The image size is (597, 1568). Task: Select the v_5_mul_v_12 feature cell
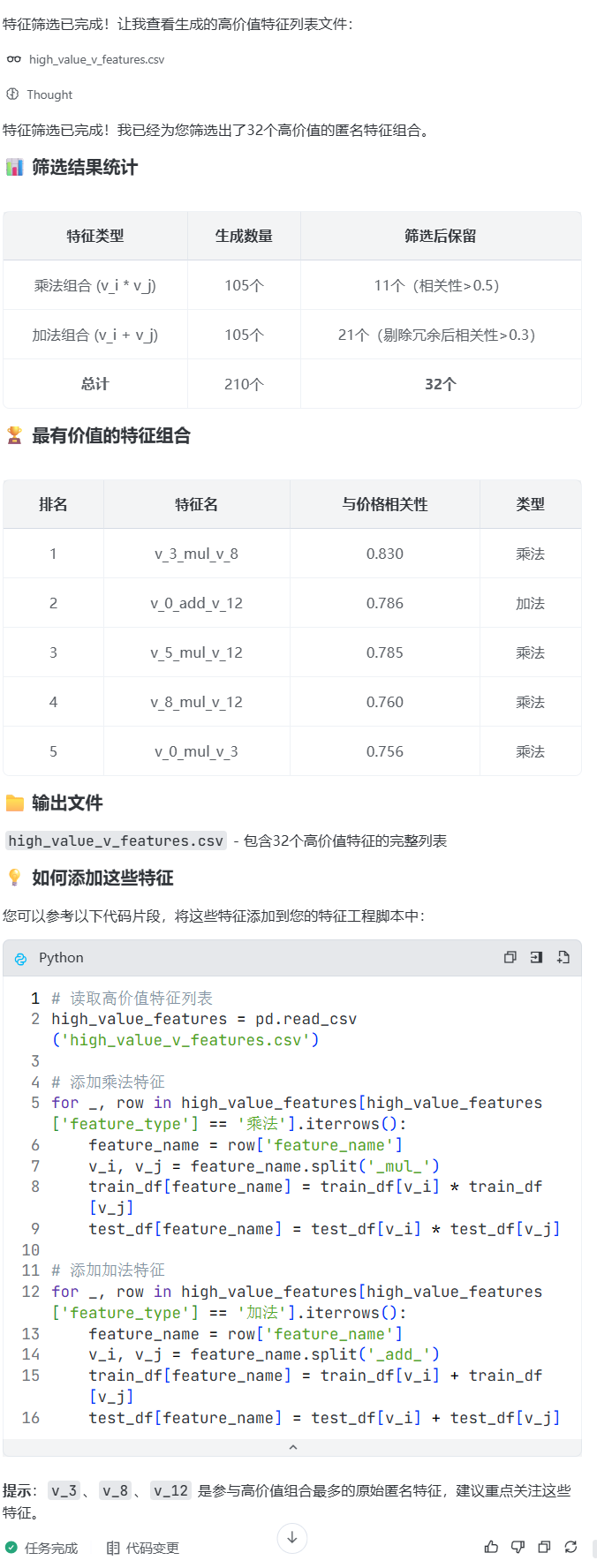tap(196, 652)
